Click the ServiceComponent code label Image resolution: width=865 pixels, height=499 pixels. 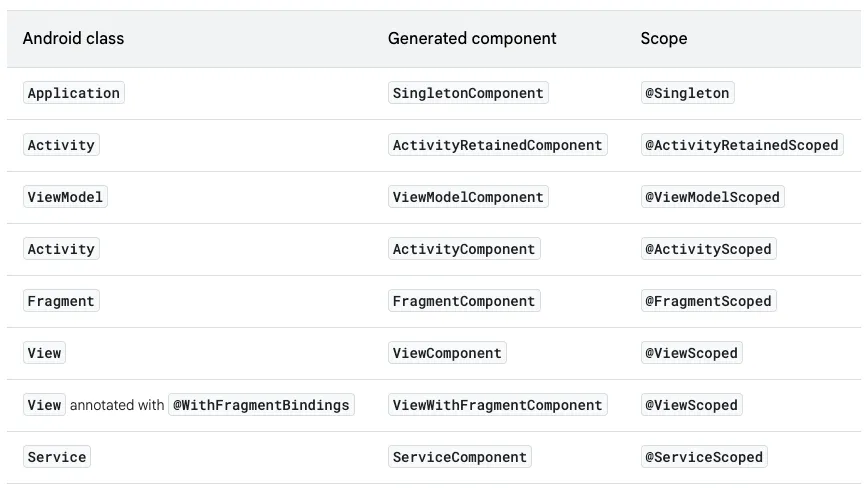tap(459, 457)
